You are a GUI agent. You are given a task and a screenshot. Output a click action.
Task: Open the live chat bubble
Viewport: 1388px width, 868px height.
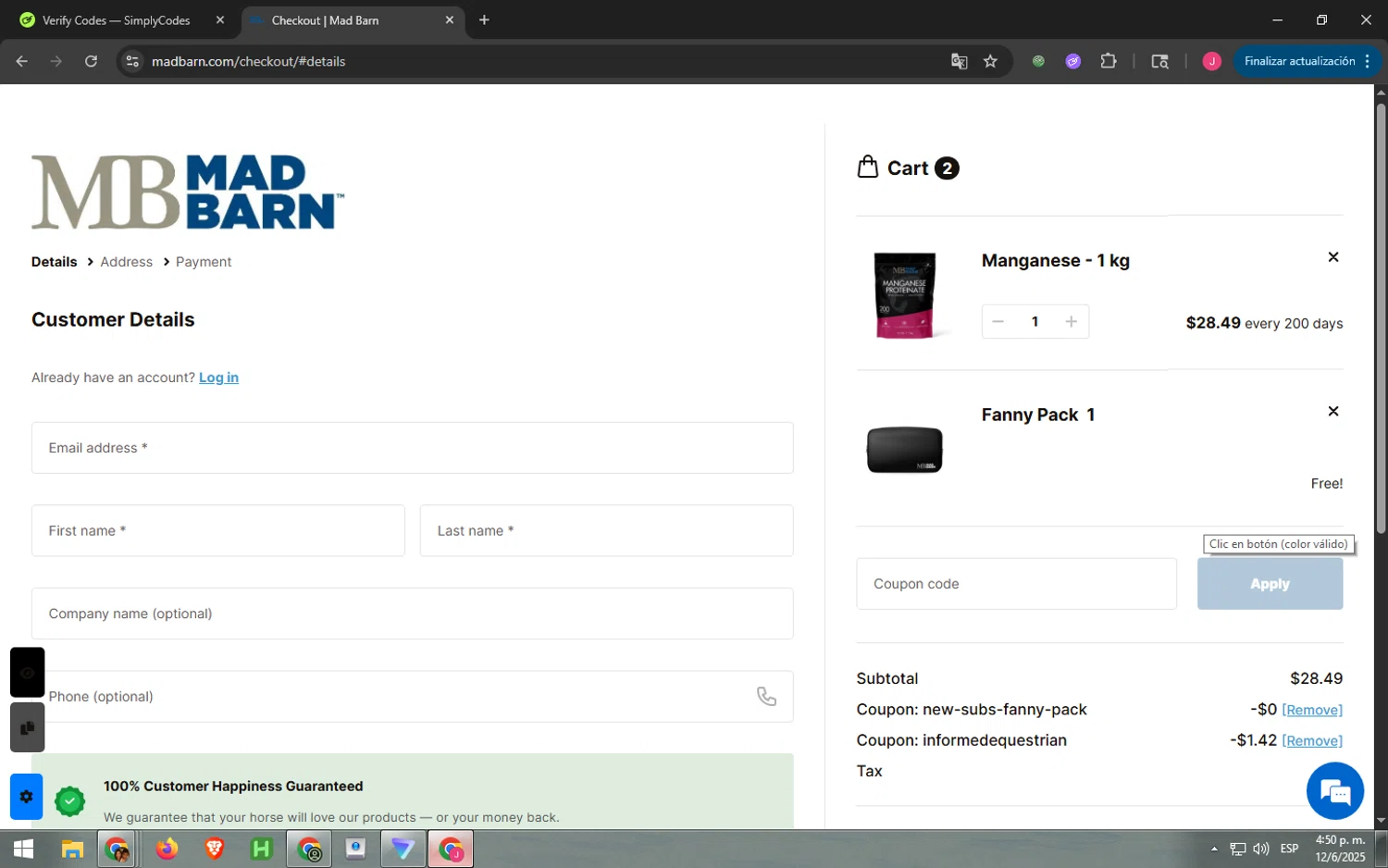(x=1334, y=791)
